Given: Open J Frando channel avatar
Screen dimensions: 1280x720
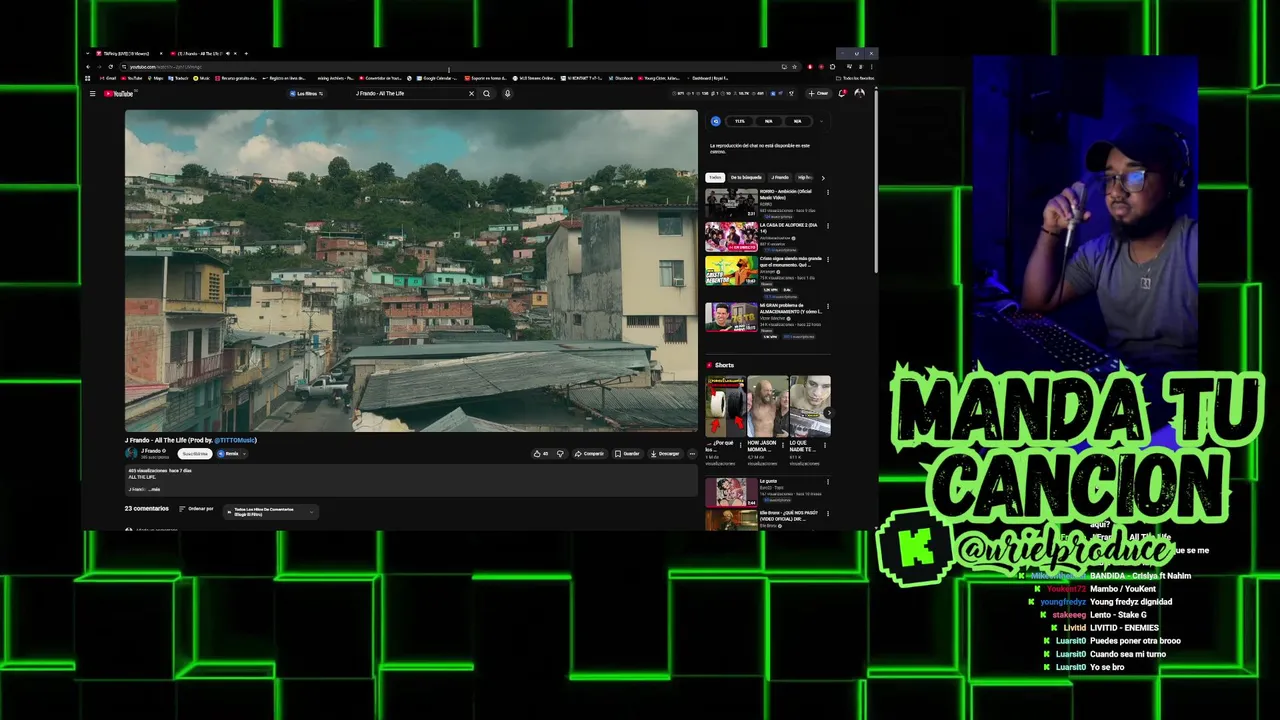Looking at the screenshot, I should click(x=131, y=453).
